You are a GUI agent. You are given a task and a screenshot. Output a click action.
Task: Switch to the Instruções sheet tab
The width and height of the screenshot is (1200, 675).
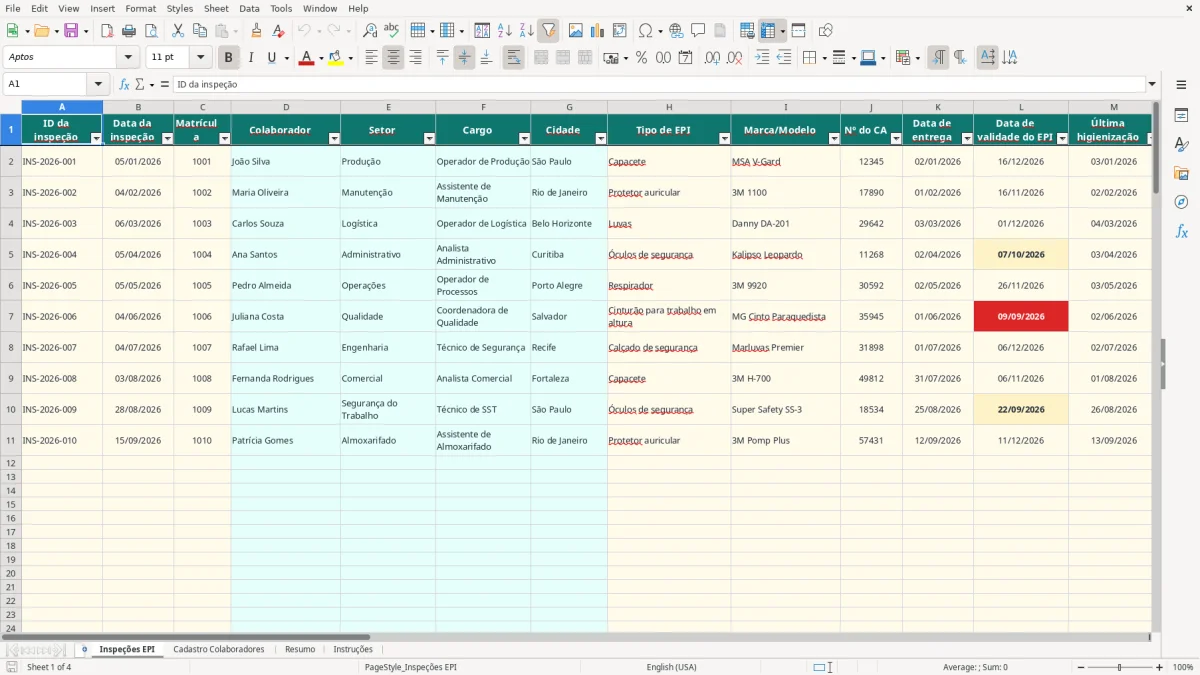click(353, 649)
